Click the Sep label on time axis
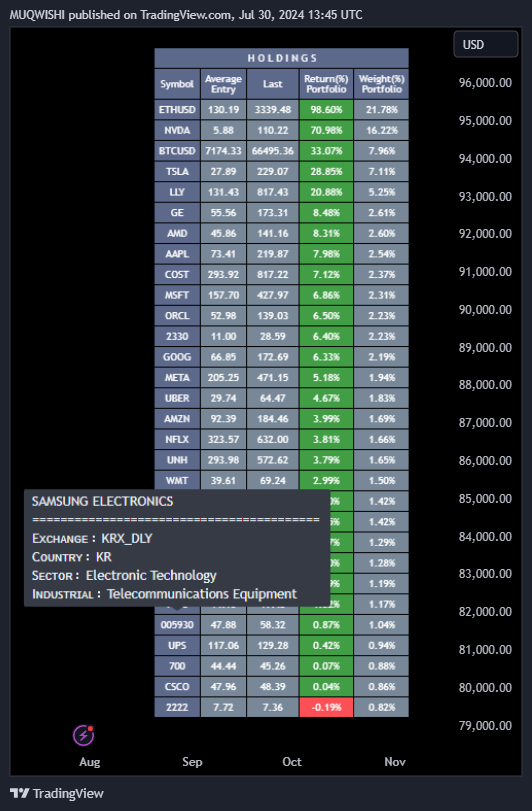Image resolution: width=532 pixels, height=811 pixels. tap(192, 761)
